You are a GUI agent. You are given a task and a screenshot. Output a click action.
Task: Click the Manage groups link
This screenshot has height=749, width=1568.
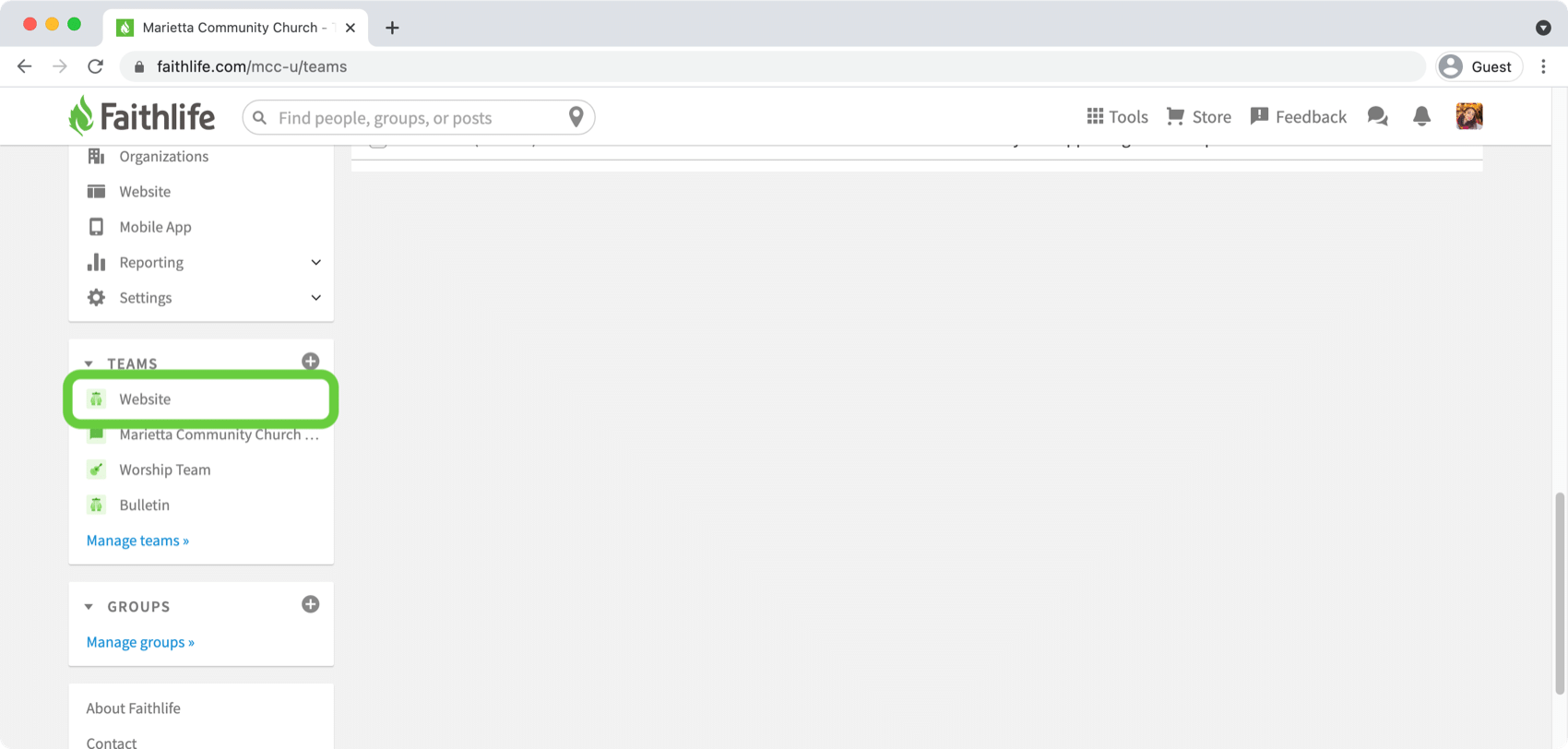tap(140, 642)
